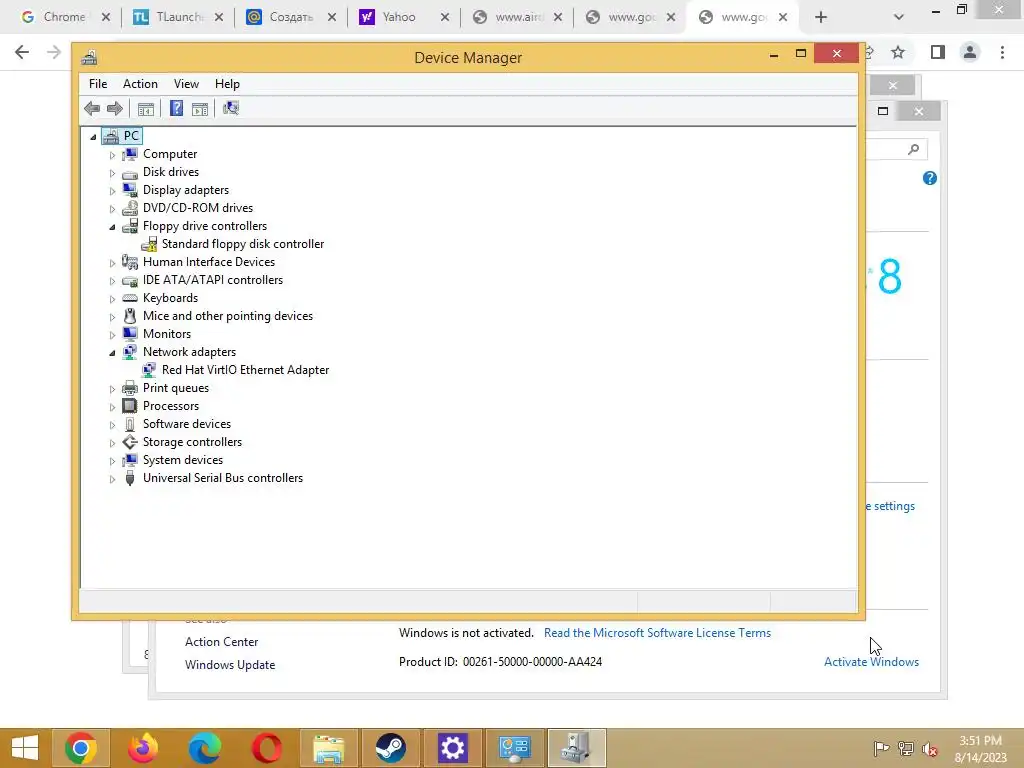Click Chrome's back navigation arrow
Viewport: 1024px width, 768px height.
[x=22, y=52]
